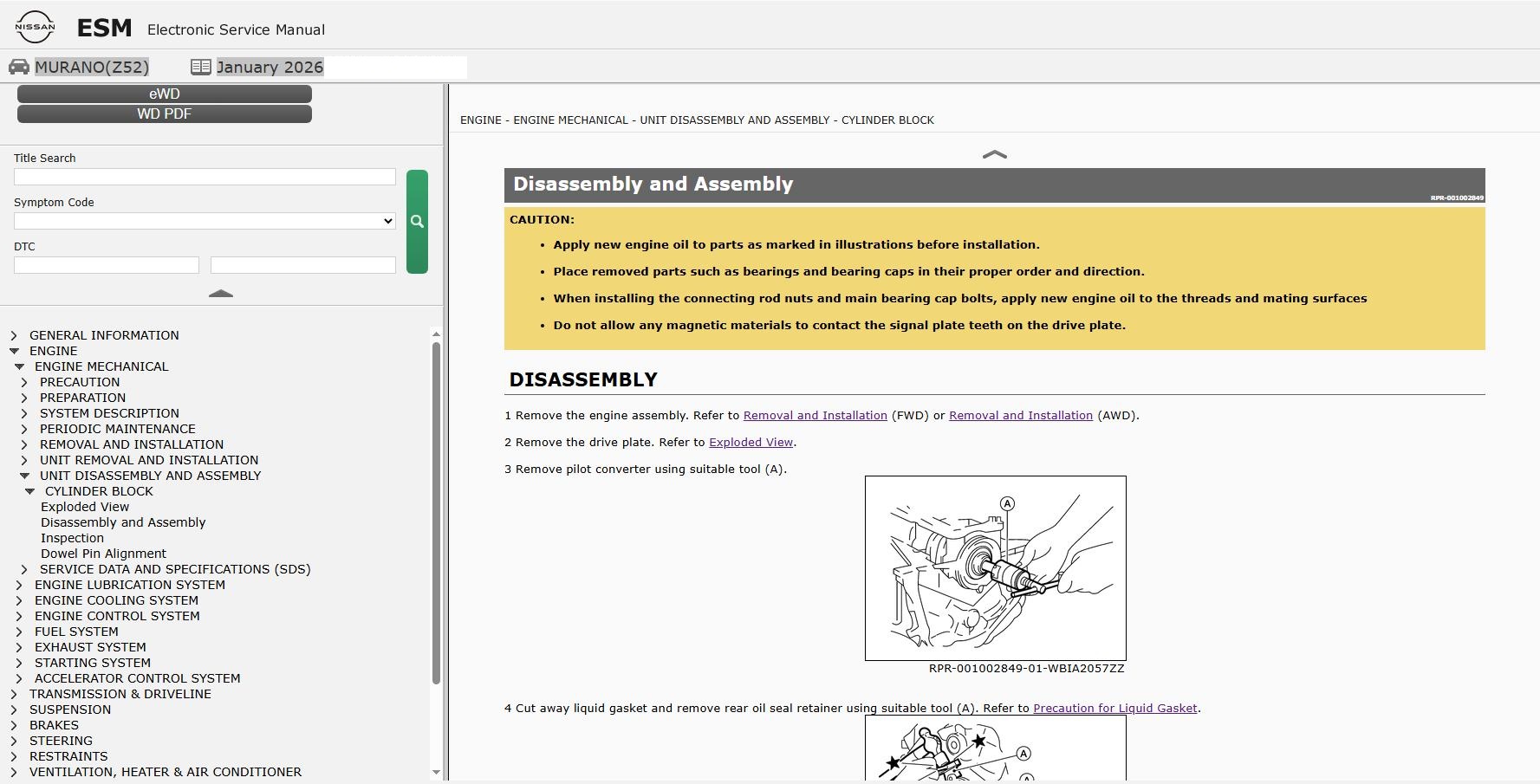1540x784 pixels.
Task: Open the Precaution for Liquid Gasket link
Action: coord(1115,709)
